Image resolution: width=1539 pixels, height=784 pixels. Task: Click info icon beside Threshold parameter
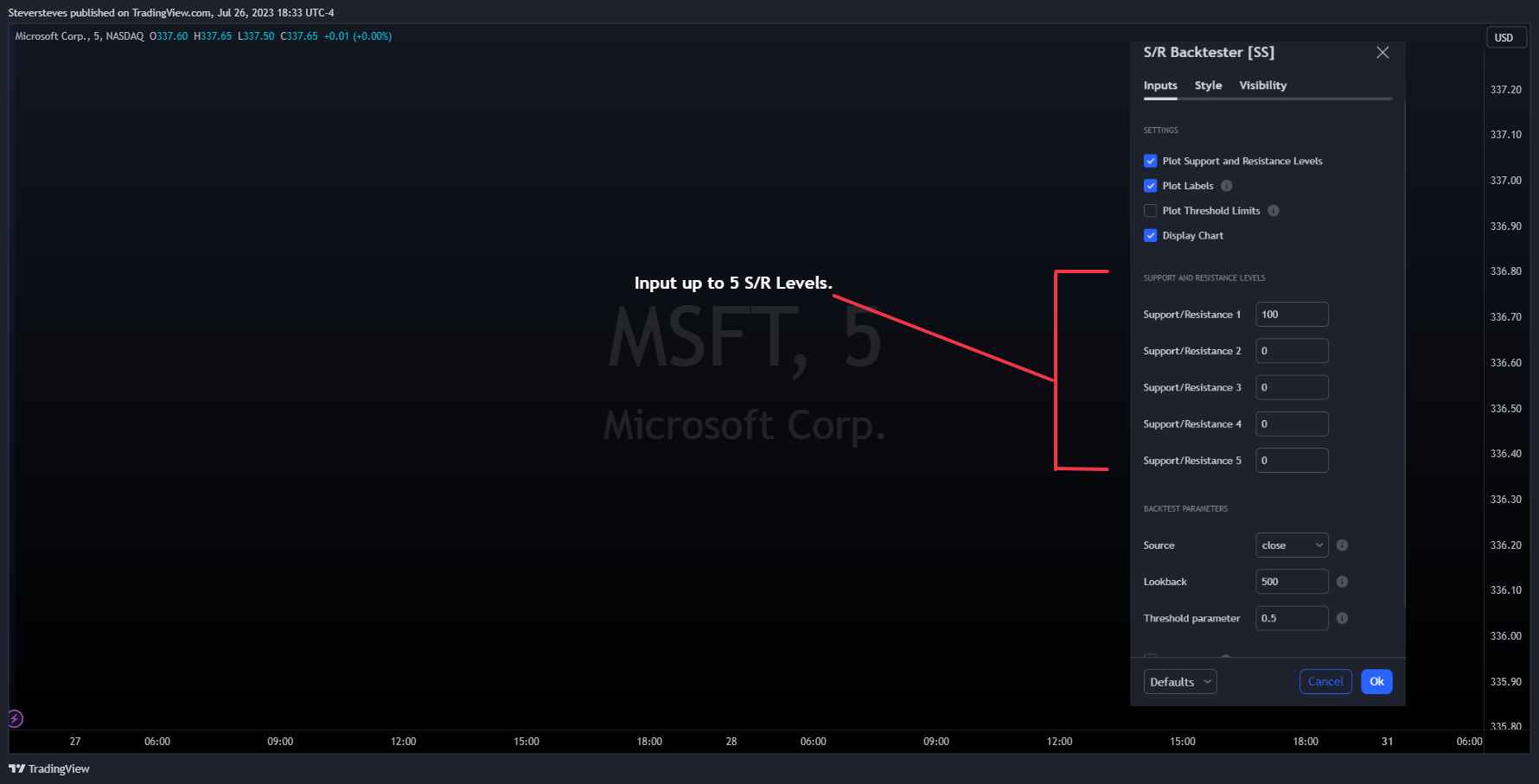click(x=1342, y=618)
